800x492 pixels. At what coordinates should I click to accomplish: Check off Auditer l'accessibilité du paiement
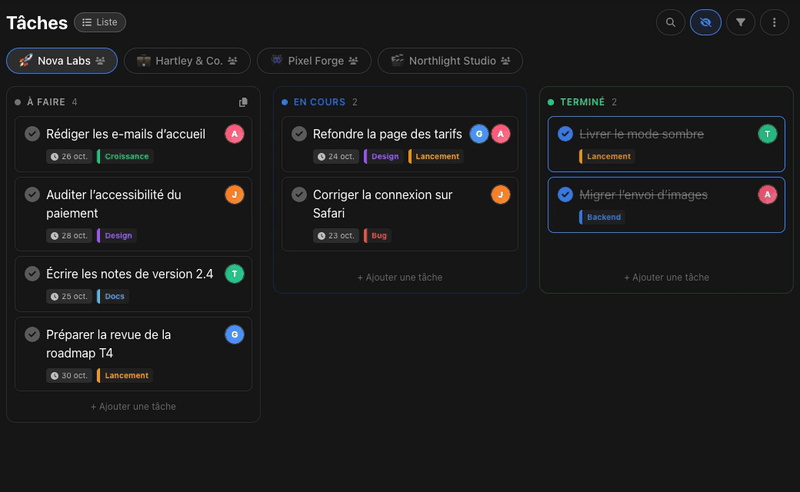[32, 194]
